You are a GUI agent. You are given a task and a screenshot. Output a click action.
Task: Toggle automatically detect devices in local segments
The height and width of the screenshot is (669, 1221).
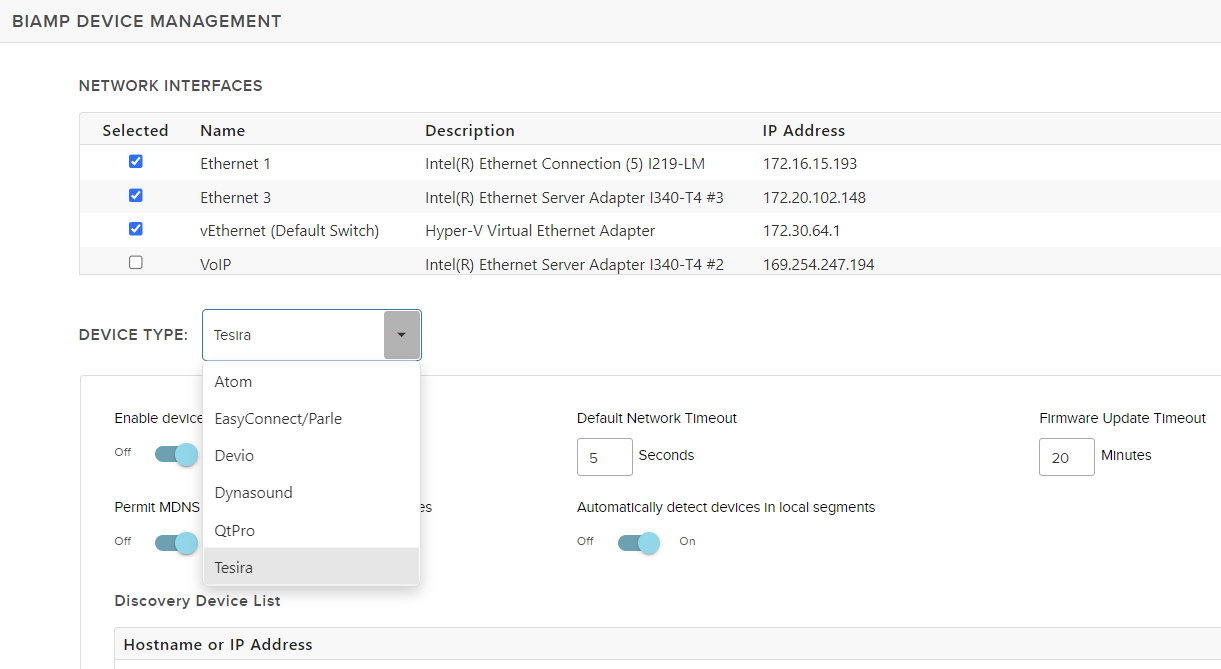[x=639, y=543]
